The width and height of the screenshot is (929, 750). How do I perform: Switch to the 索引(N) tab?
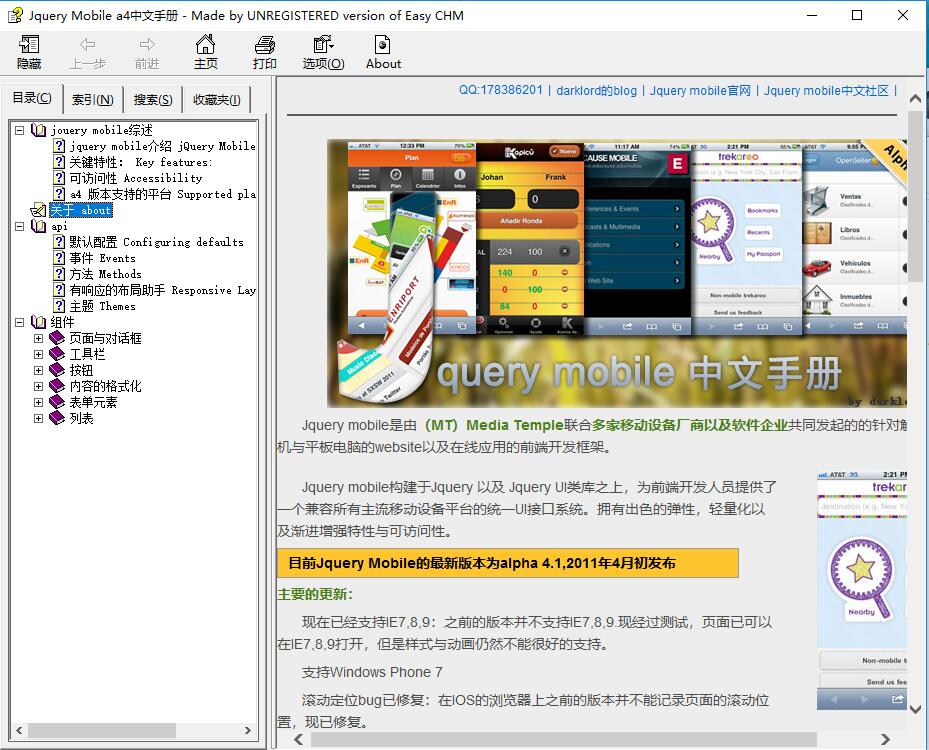coord(92,100)
